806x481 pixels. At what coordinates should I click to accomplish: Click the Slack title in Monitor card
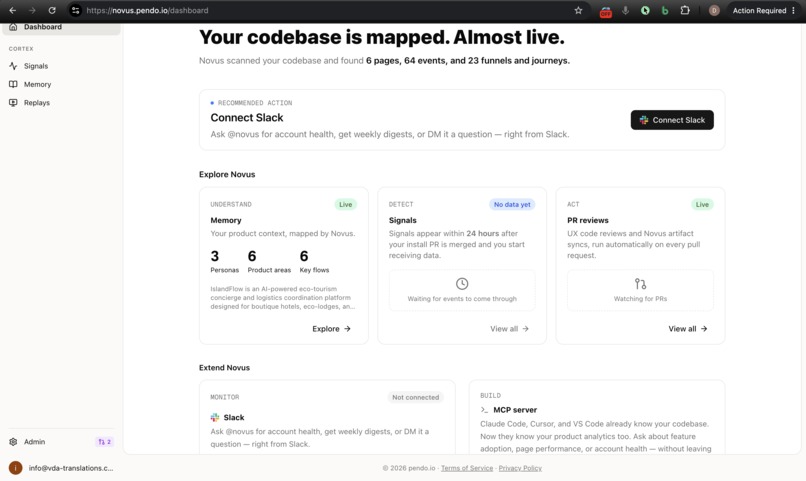234,417
